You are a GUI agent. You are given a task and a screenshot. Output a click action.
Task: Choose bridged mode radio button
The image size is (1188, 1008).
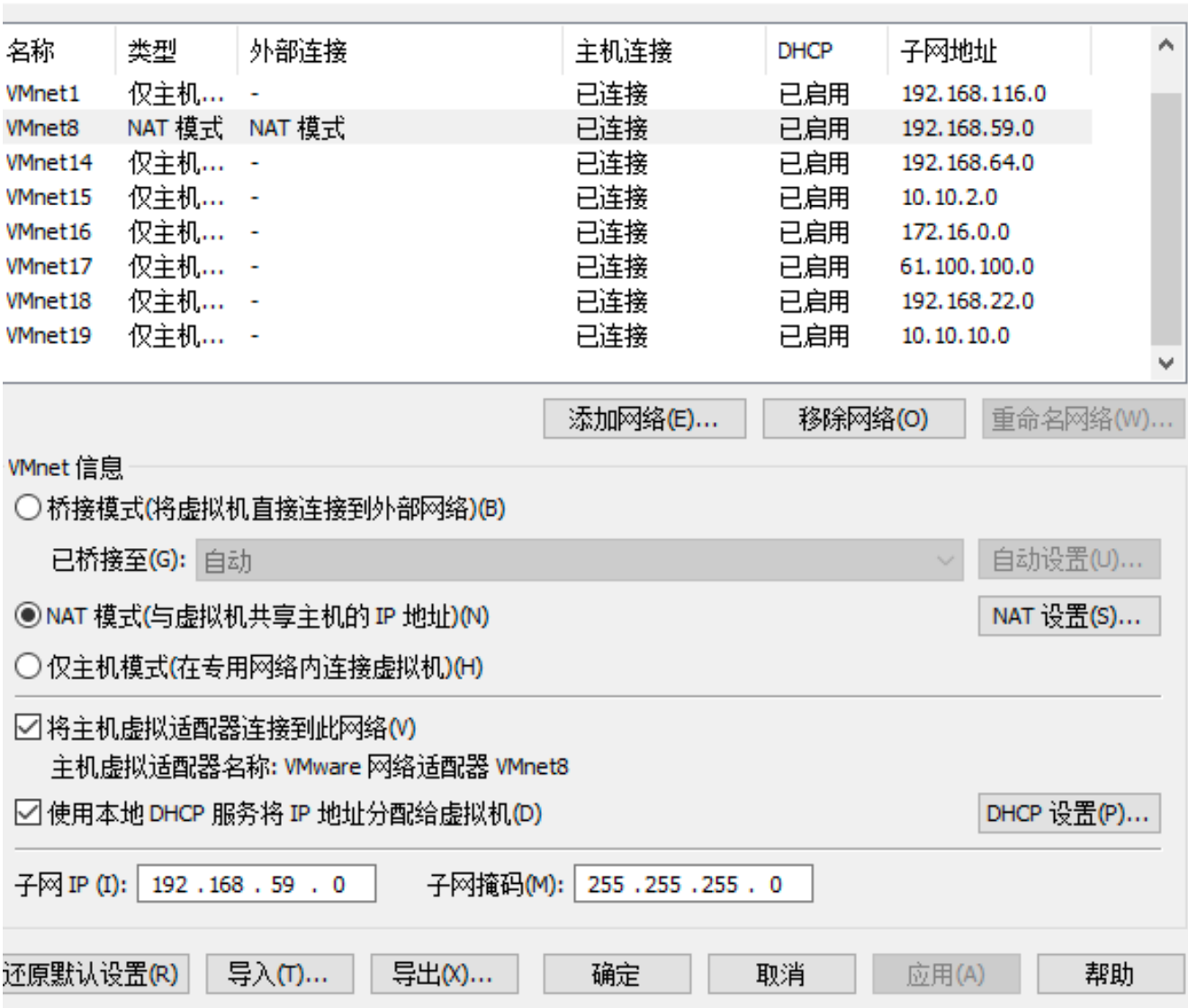click(x=28, y=508)
